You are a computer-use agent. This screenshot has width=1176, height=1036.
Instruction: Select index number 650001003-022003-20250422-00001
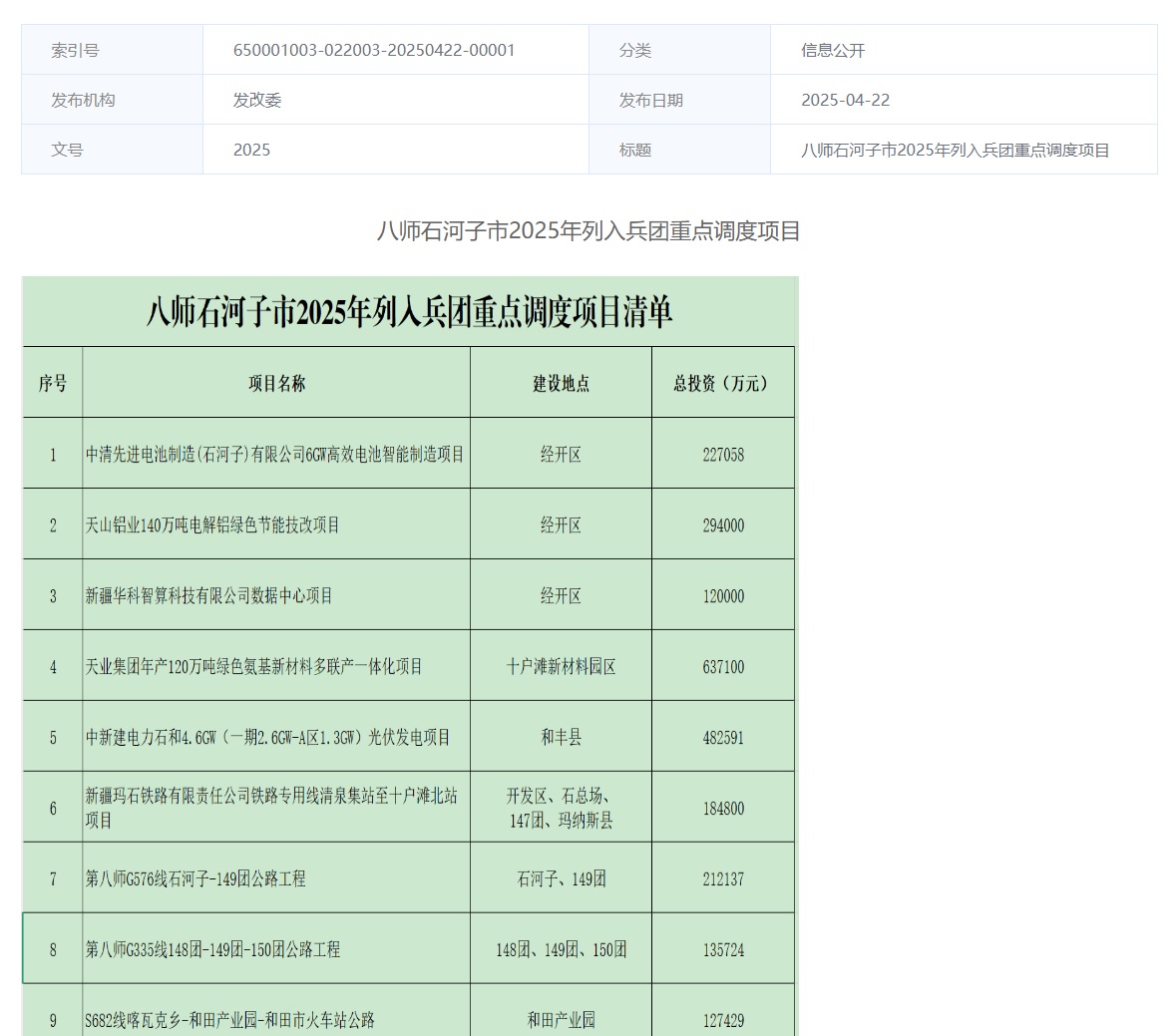coord(373,50)
